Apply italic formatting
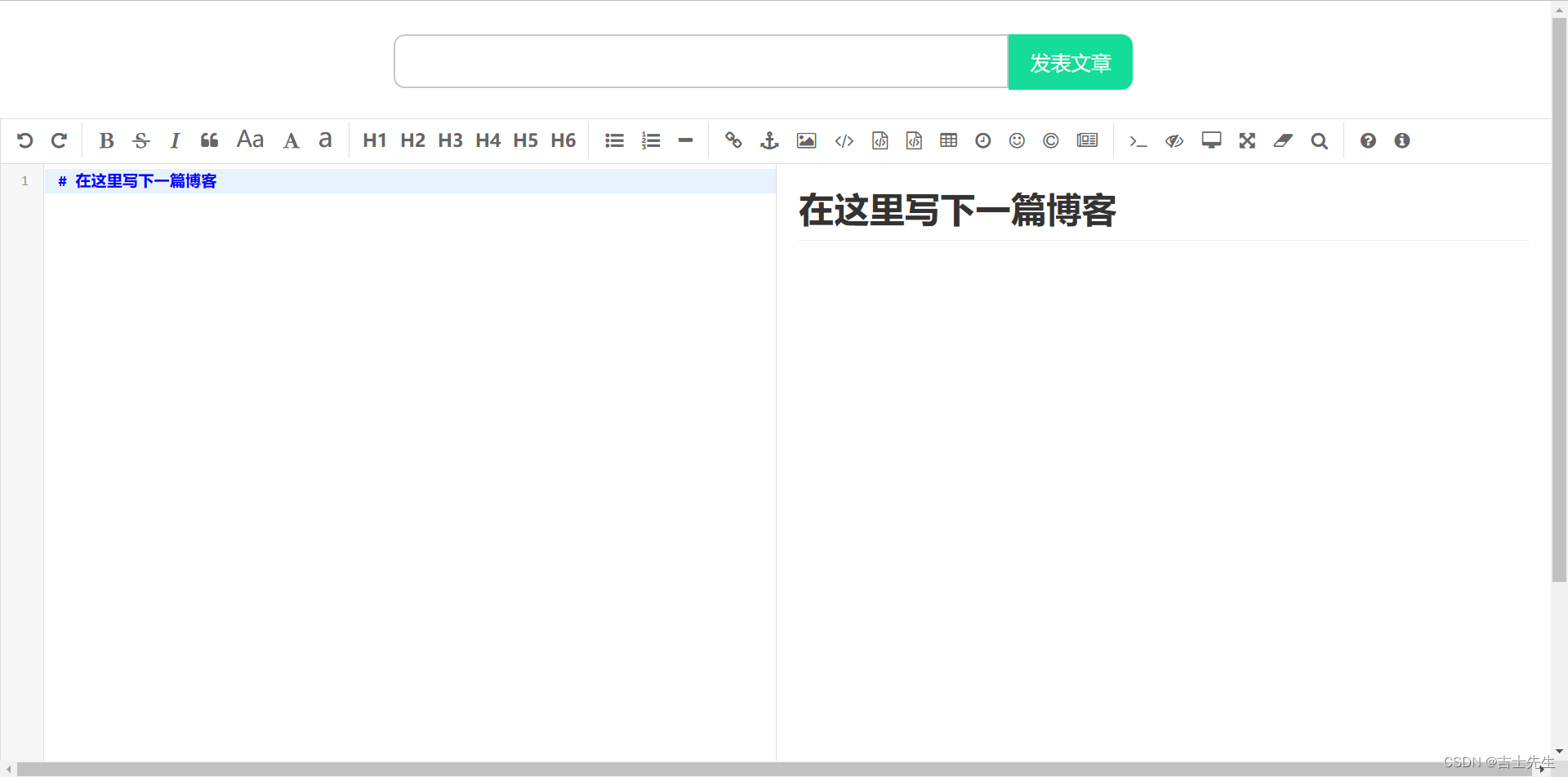Viewport: 1568px width, 777px height. coord(175,140)
